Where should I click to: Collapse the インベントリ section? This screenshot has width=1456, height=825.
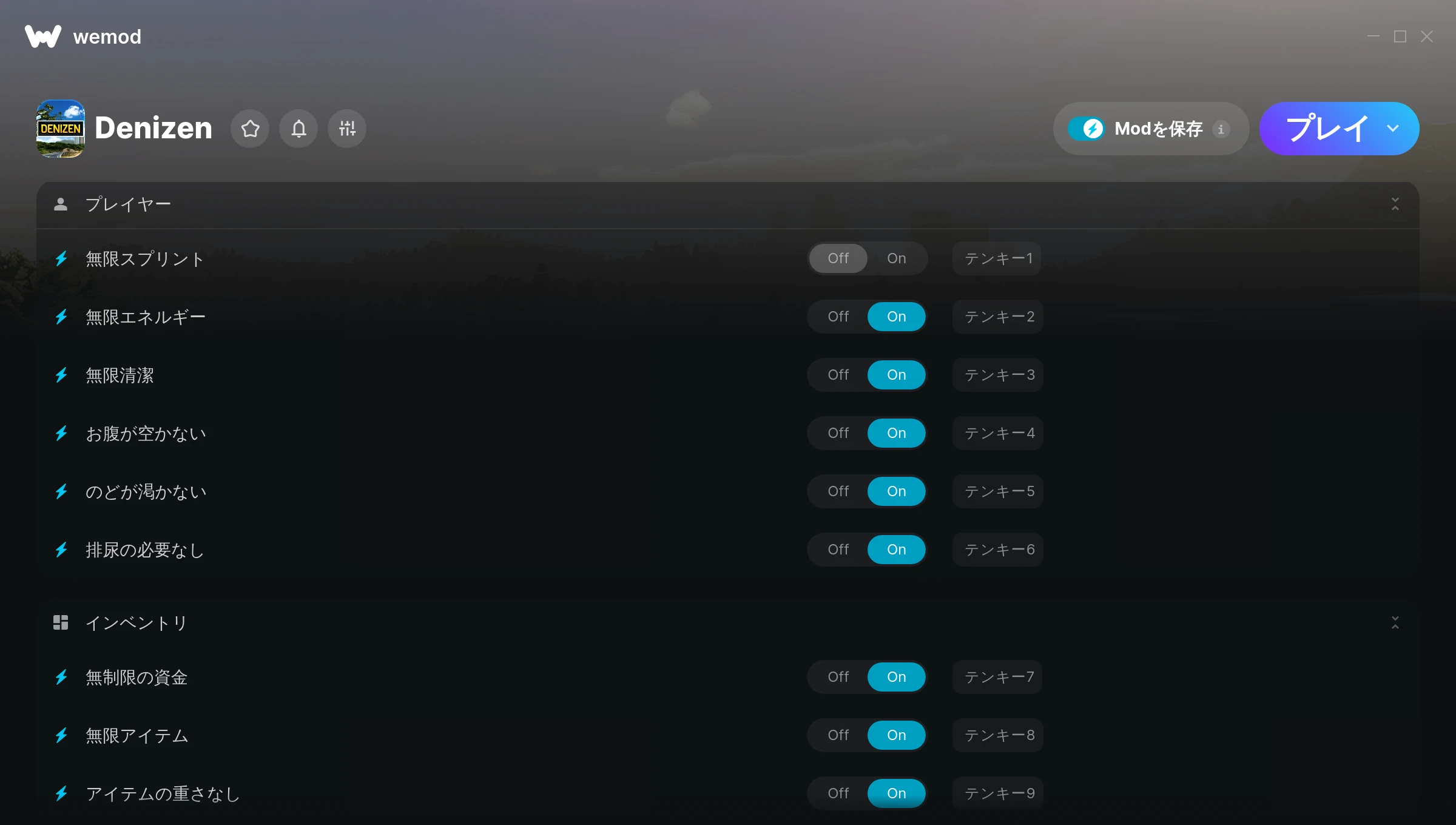(1395, 622)
